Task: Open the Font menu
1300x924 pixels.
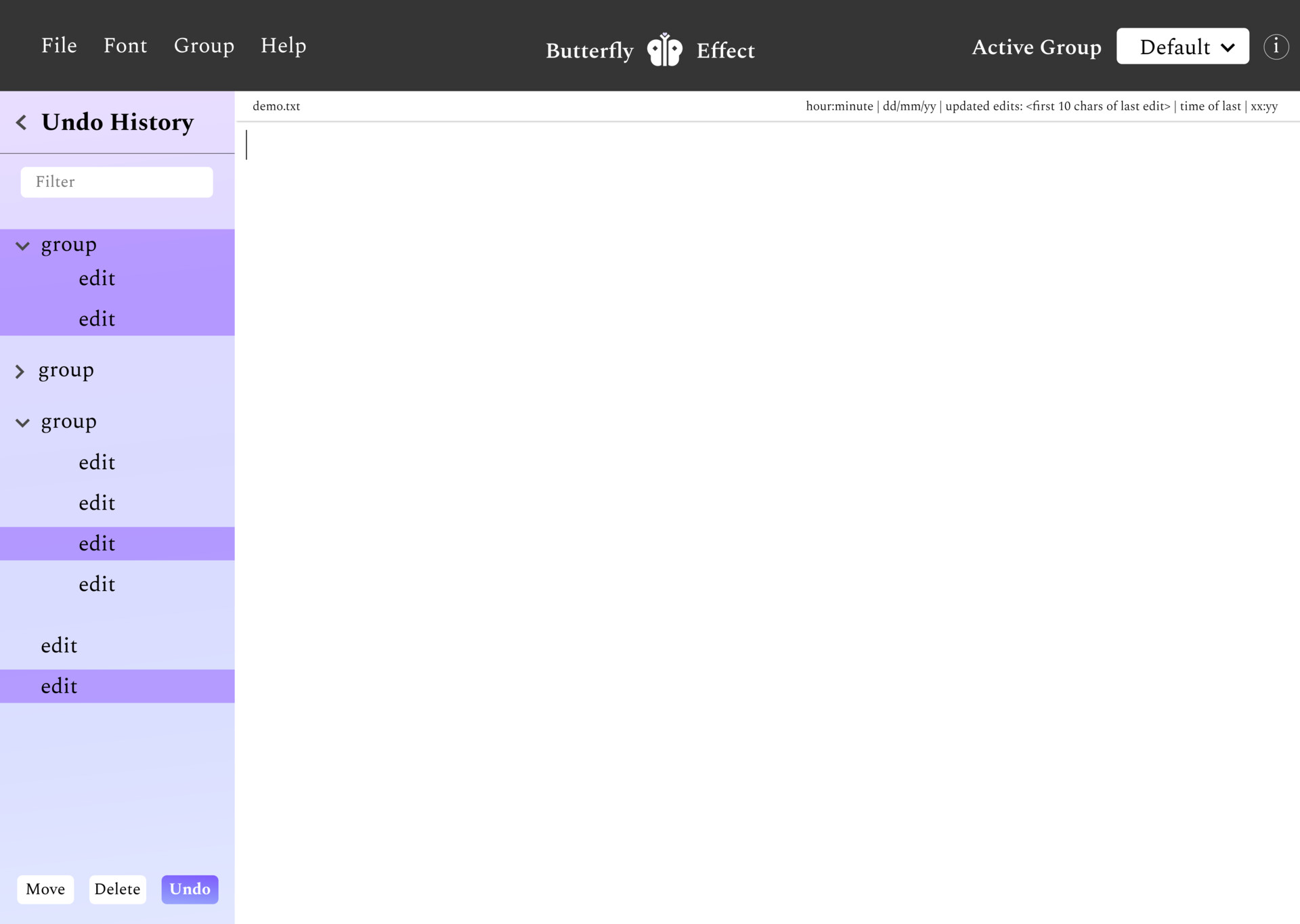Action: (x=125, y=45)
